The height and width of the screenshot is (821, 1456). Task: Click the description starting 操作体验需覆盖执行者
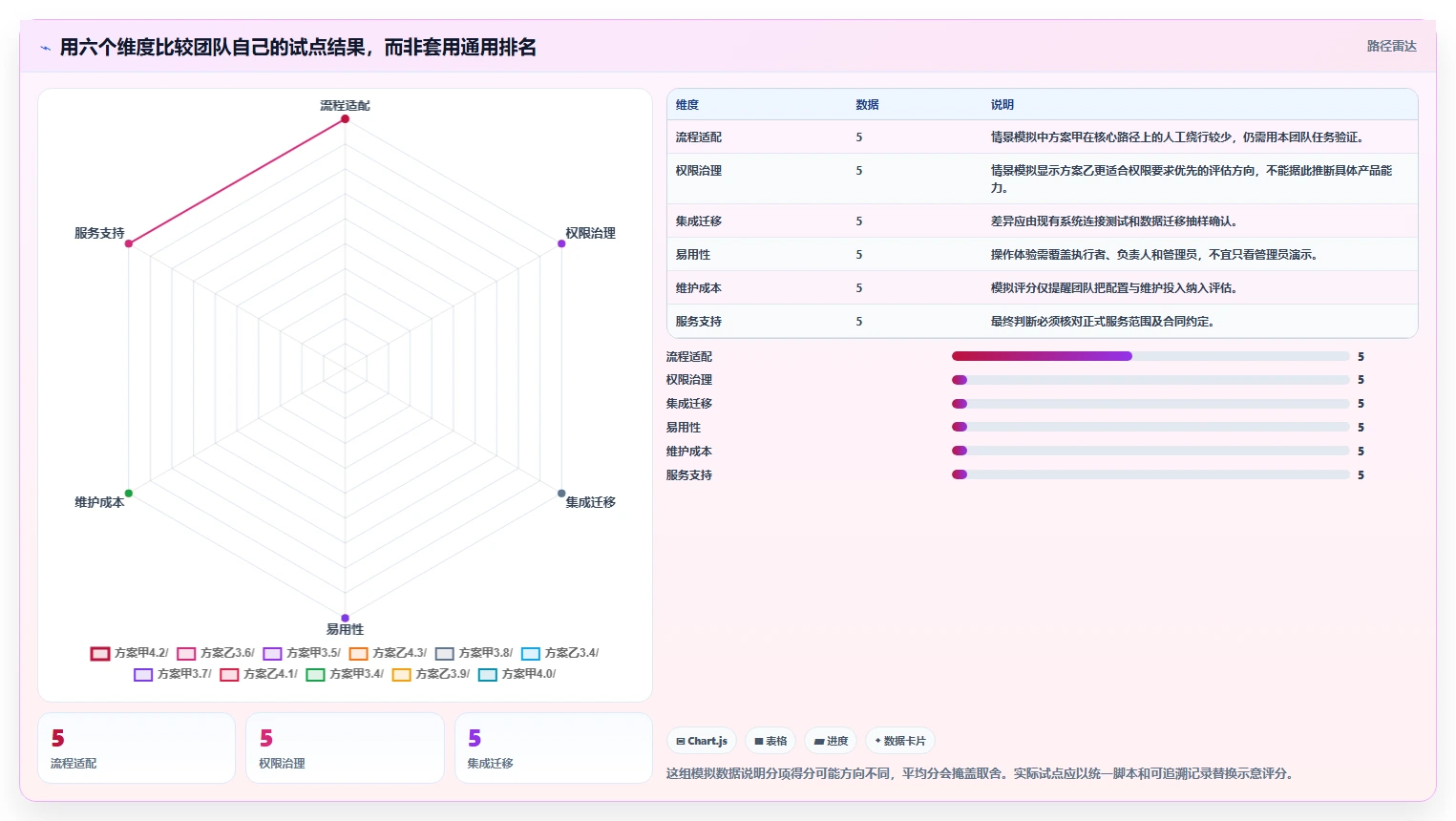coord(1155,255)
